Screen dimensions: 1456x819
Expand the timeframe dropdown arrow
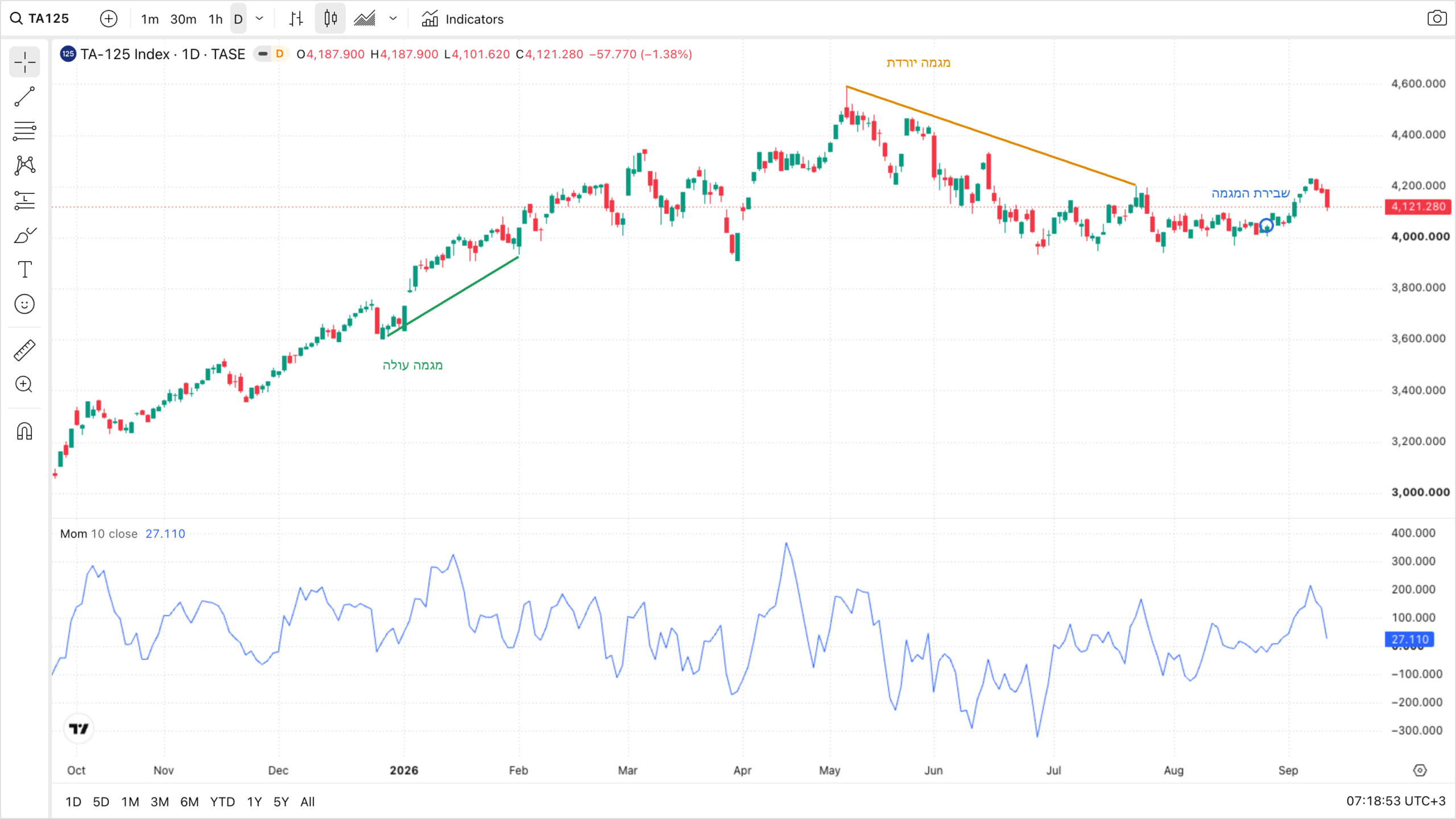pyautogui.click(x=259, y=19)
